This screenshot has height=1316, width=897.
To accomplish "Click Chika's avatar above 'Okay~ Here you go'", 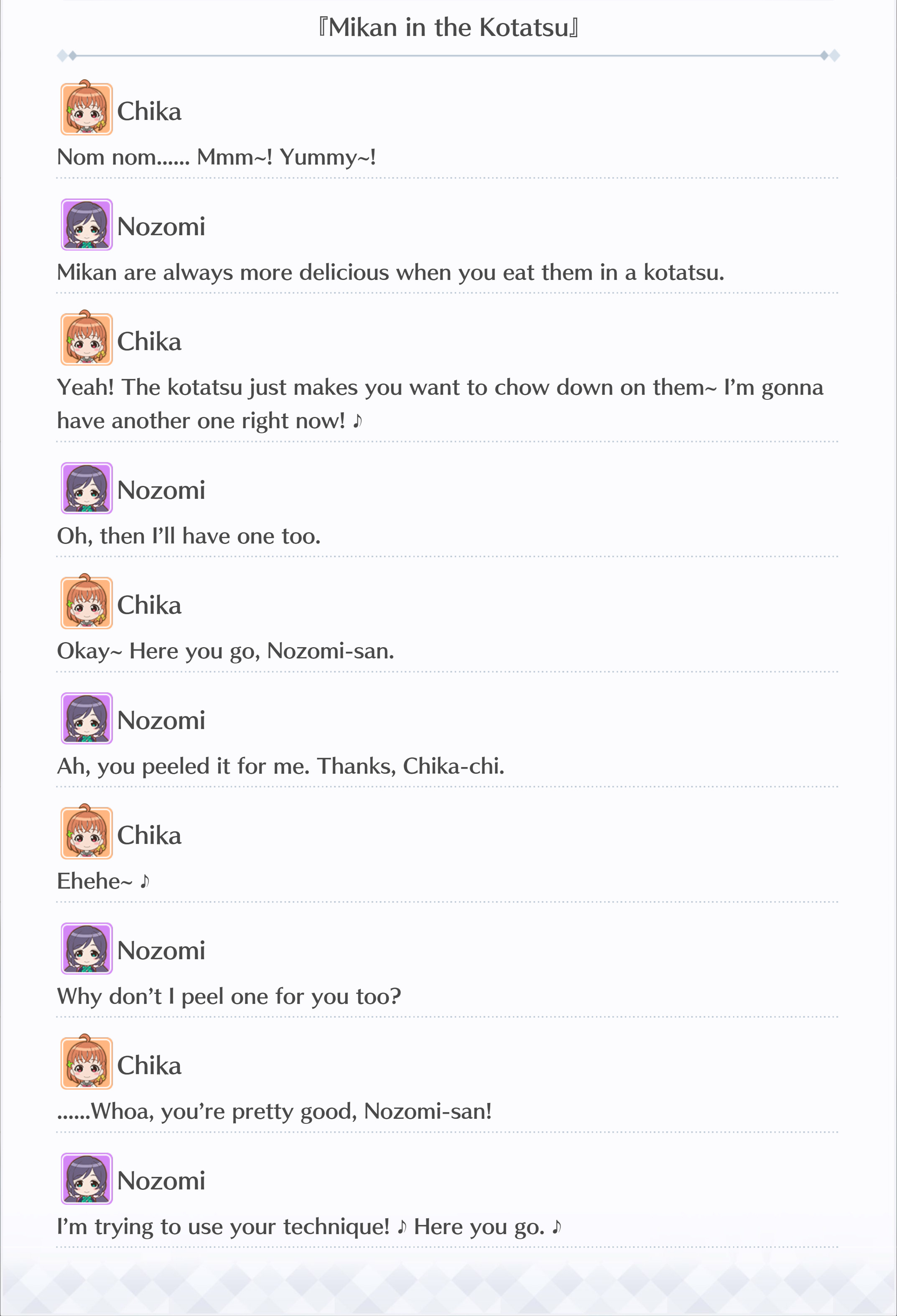I will pyautogui.click(x=87, y=602).
